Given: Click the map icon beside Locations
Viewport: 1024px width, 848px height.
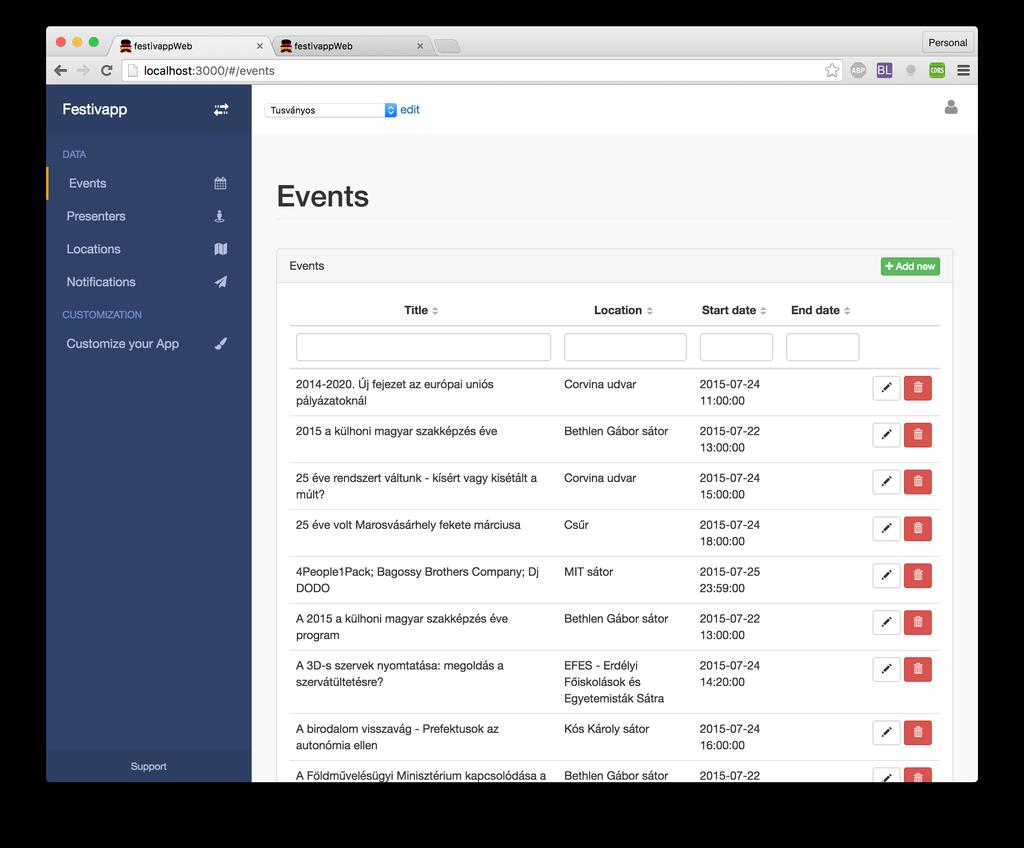Looking at the screenshot, I should (221, 249).
